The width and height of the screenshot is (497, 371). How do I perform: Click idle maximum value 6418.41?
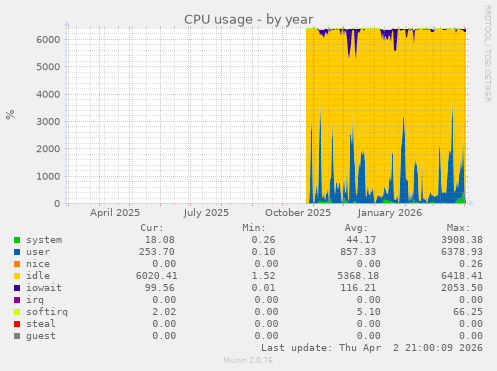tap(462, 276)
